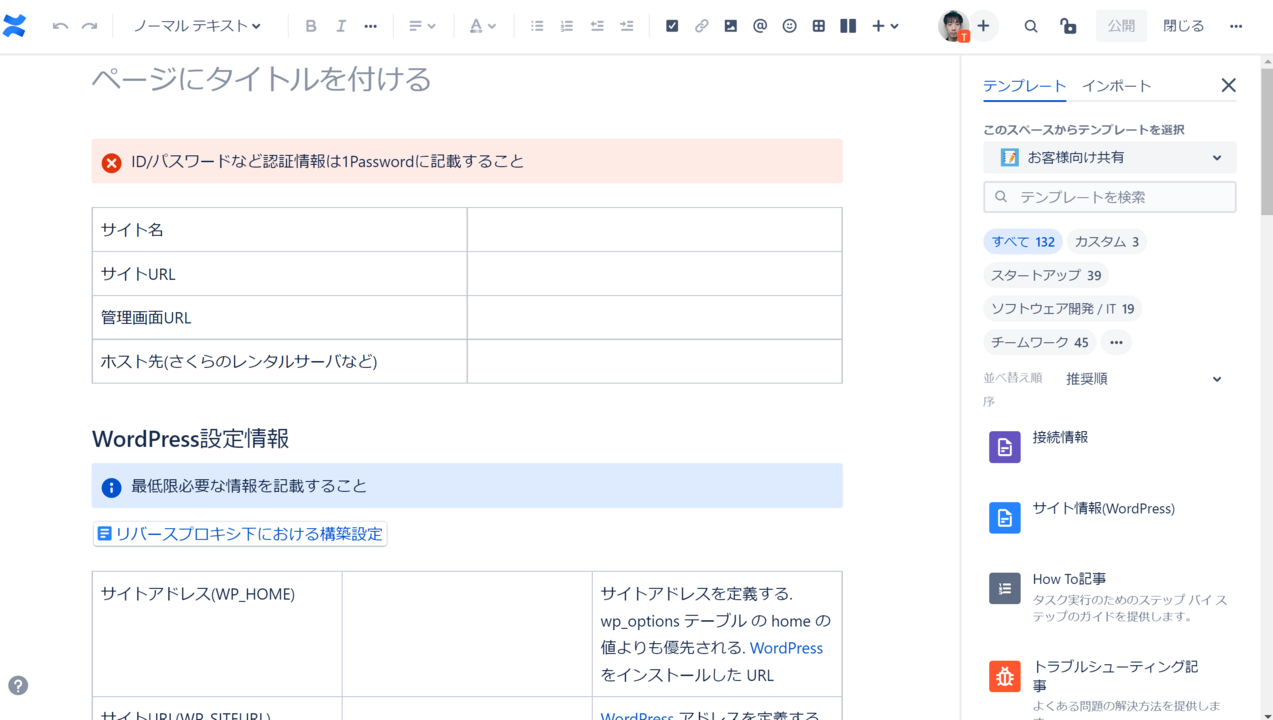This screenshot has height=720, width=1273.
Task: Choose the How To記事 template
Action: (x=1110, y=596)
